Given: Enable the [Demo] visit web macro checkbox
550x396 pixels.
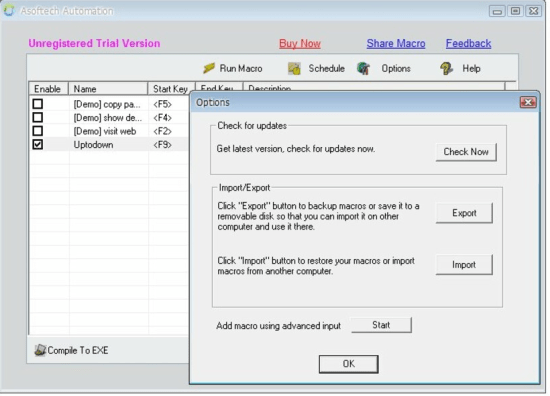Looking at the screenshot, I should tap(38, 131).
